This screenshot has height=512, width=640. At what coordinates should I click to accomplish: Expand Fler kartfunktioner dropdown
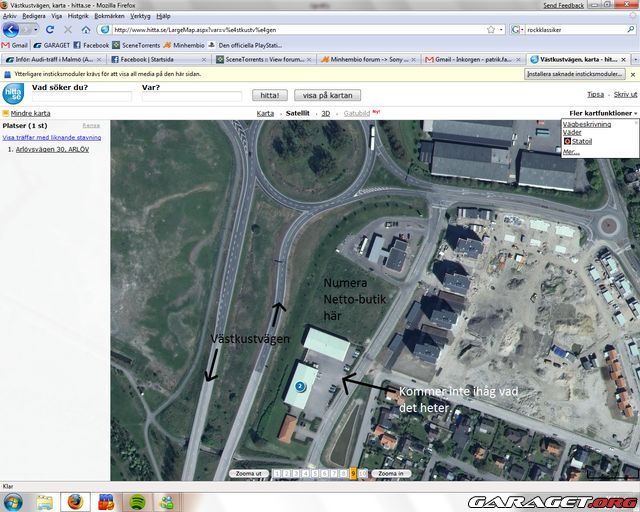point(602,113)
